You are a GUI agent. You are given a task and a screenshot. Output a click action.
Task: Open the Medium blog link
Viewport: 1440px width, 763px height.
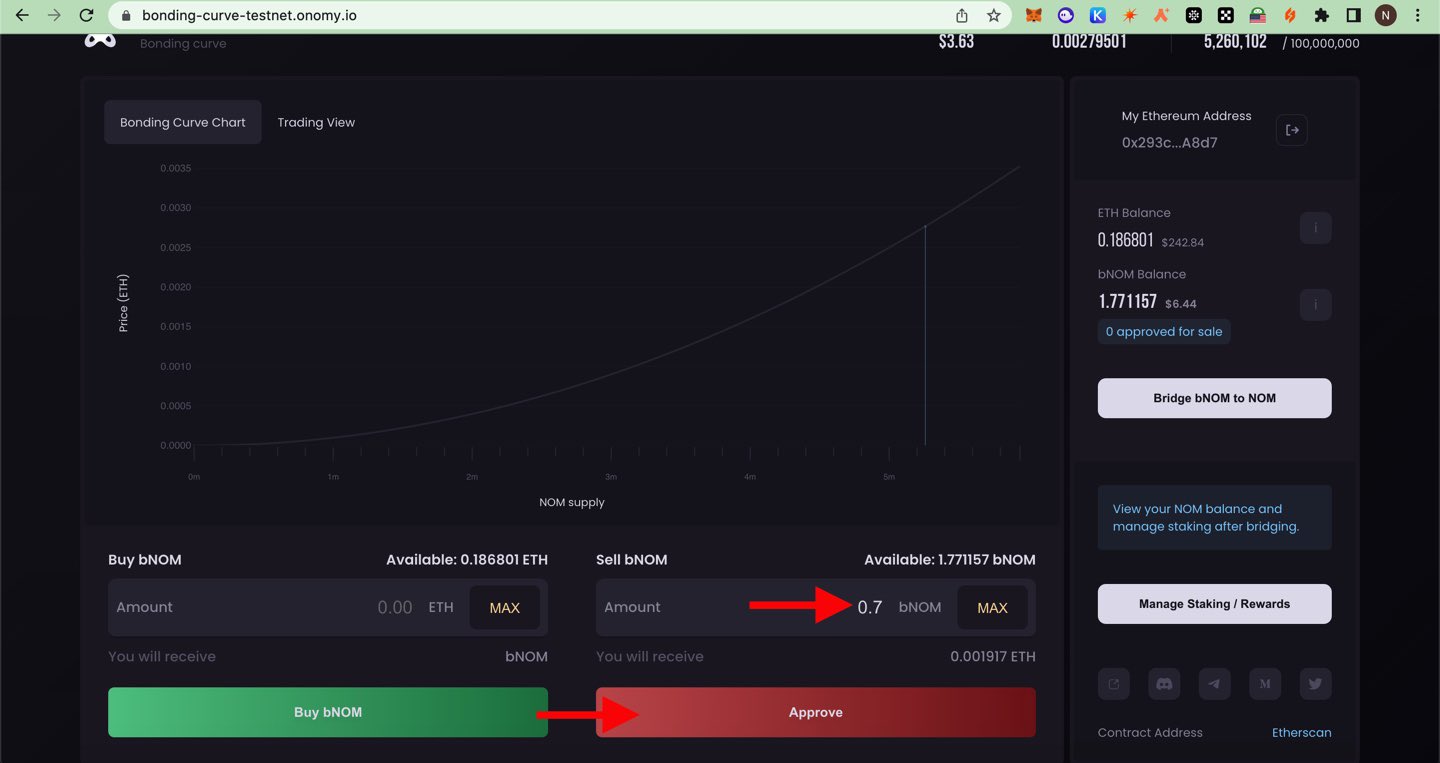(1265, 684)
